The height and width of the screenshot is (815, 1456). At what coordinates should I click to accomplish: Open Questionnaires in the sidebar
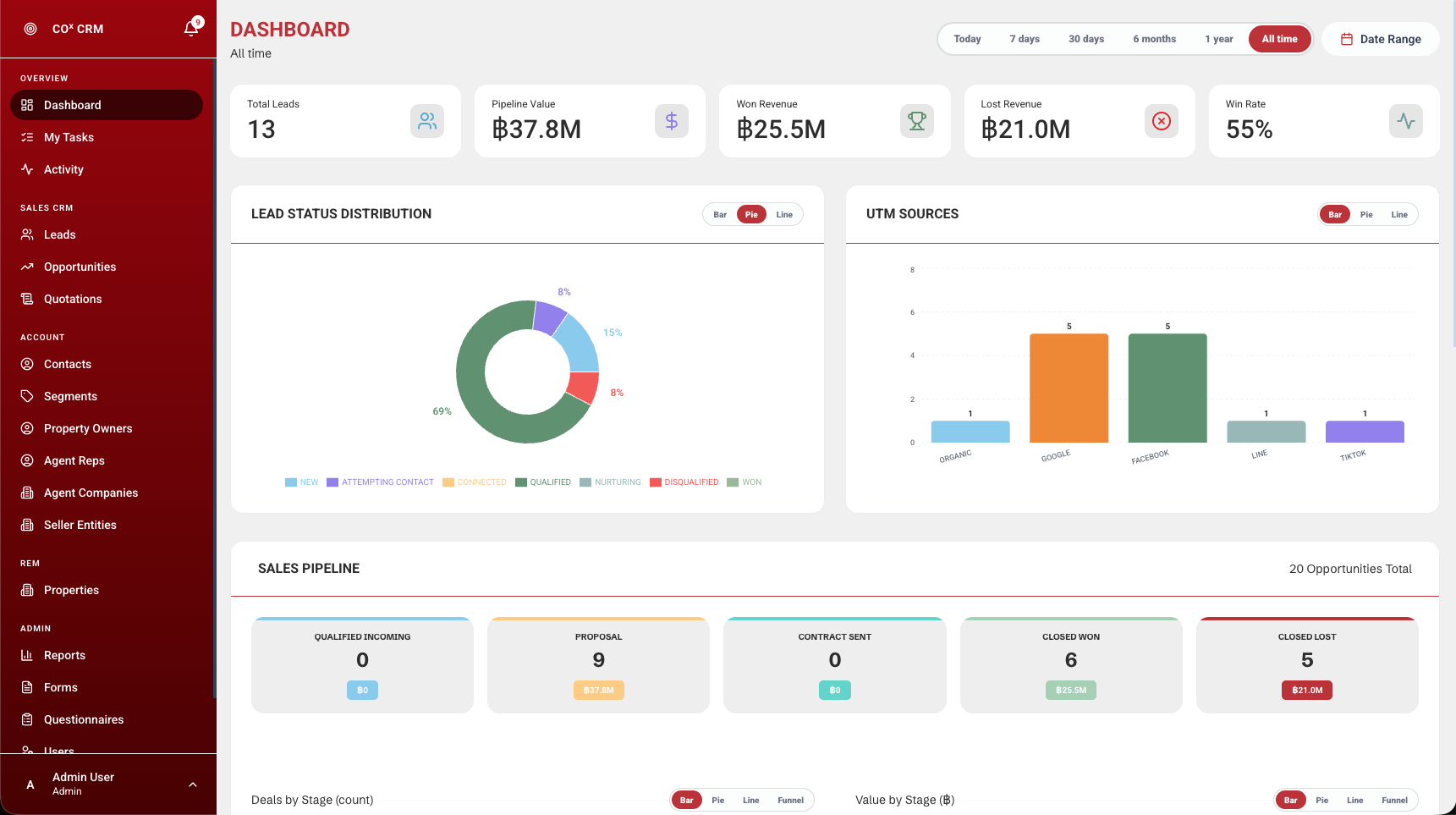point(107,719)
